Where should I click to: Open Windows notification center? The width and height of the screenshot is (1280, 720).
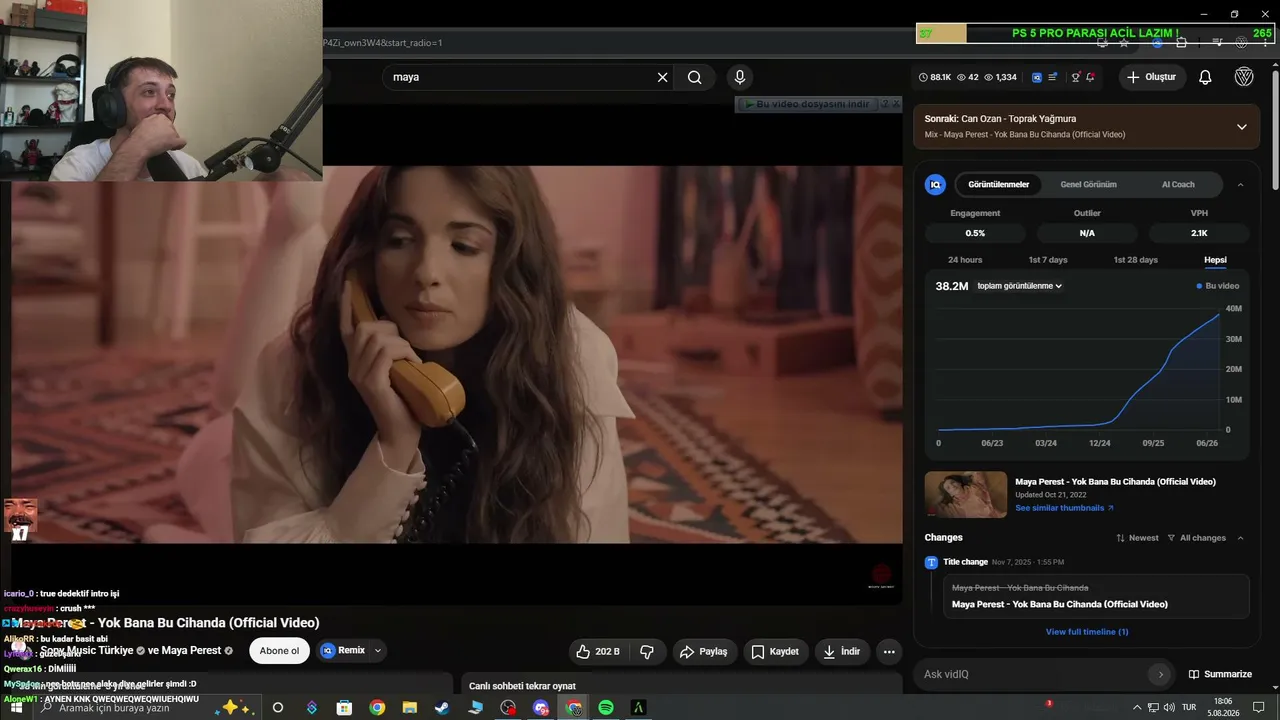[x=1259, y=708]
